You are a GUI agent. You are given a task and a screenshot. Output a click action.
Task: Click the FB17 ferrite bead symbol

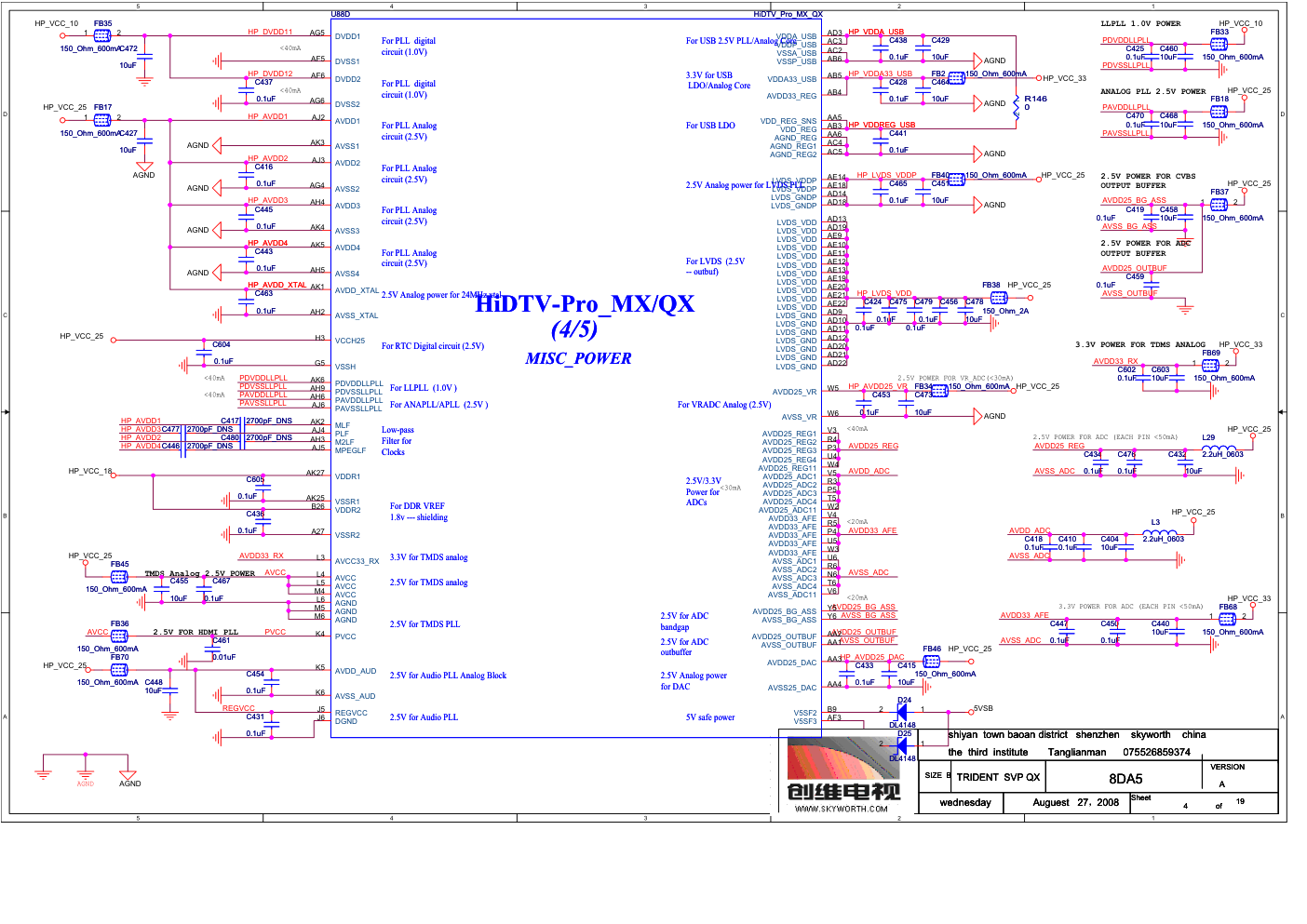click(102, 119)
